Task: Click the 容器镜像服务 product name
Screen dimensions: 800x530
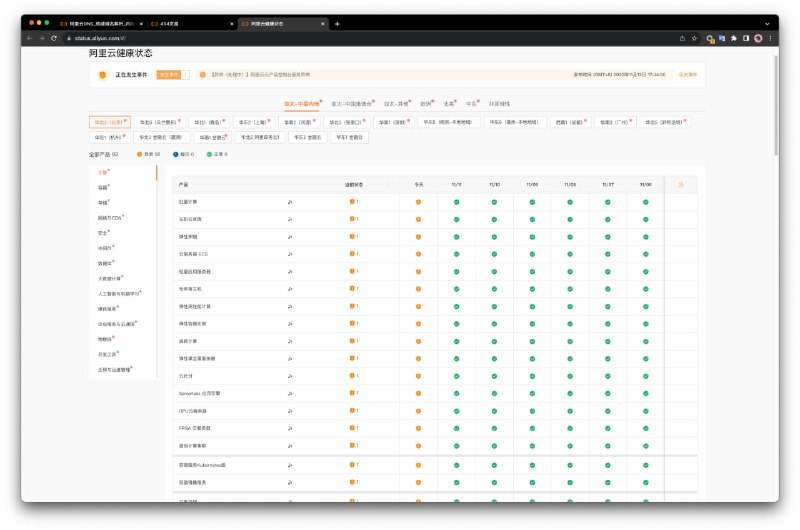Action: tap(192, 483)
